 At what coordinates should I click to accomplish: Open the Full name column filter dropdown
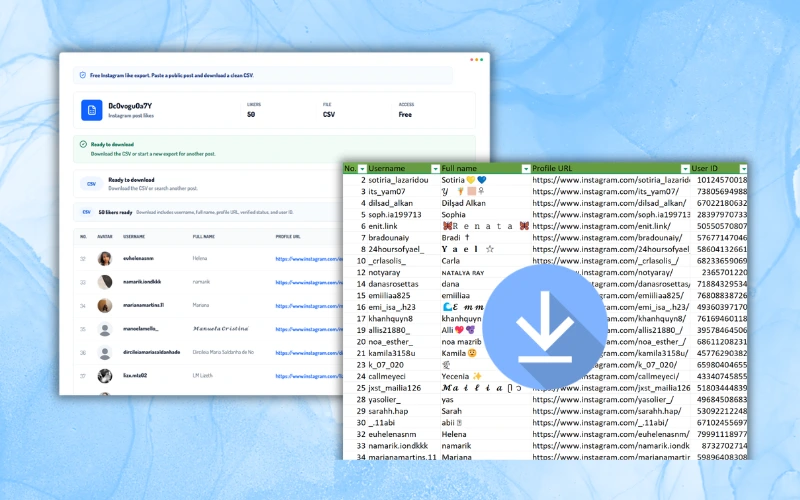click(x=526, y=168)
